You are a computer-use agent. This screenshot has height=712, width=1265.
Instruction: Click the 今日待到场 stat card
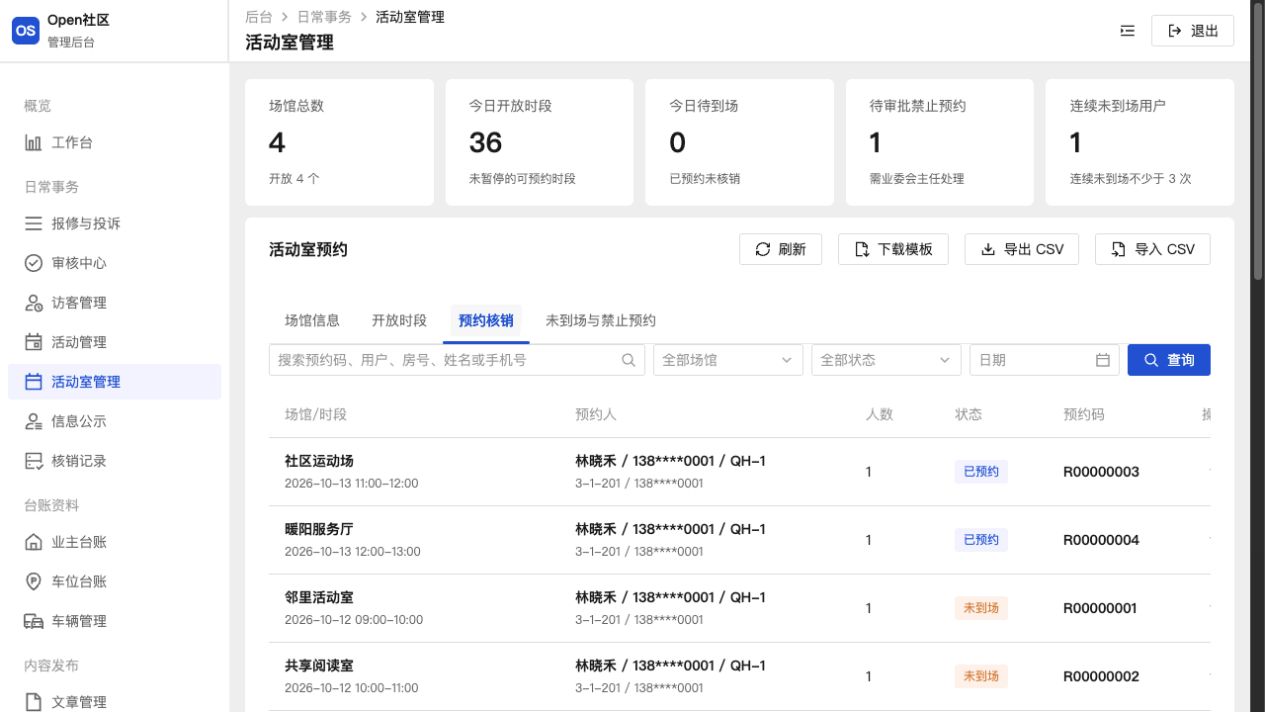(x=739, y=142)
